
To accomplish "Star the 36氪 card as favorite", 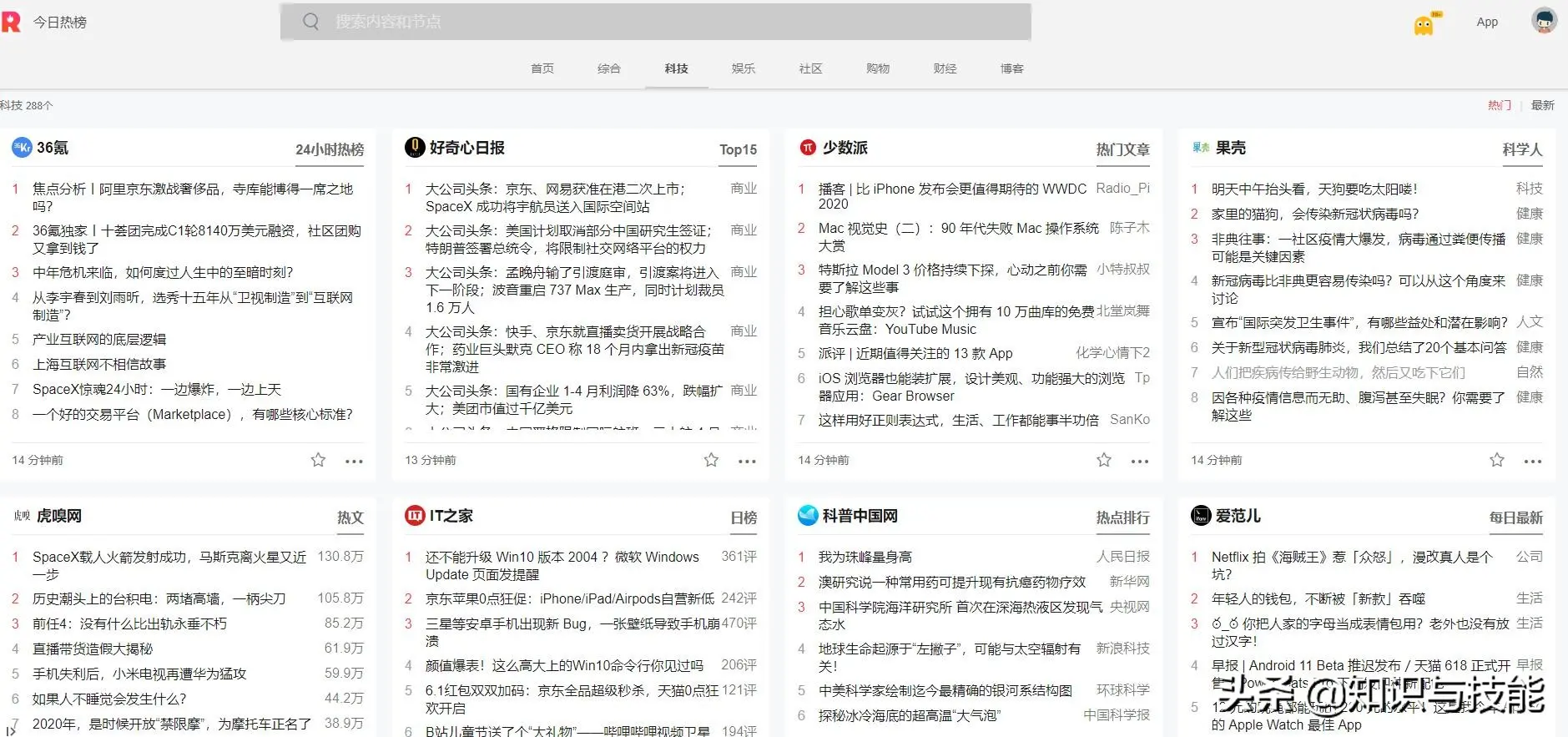I will pos(318,460).
